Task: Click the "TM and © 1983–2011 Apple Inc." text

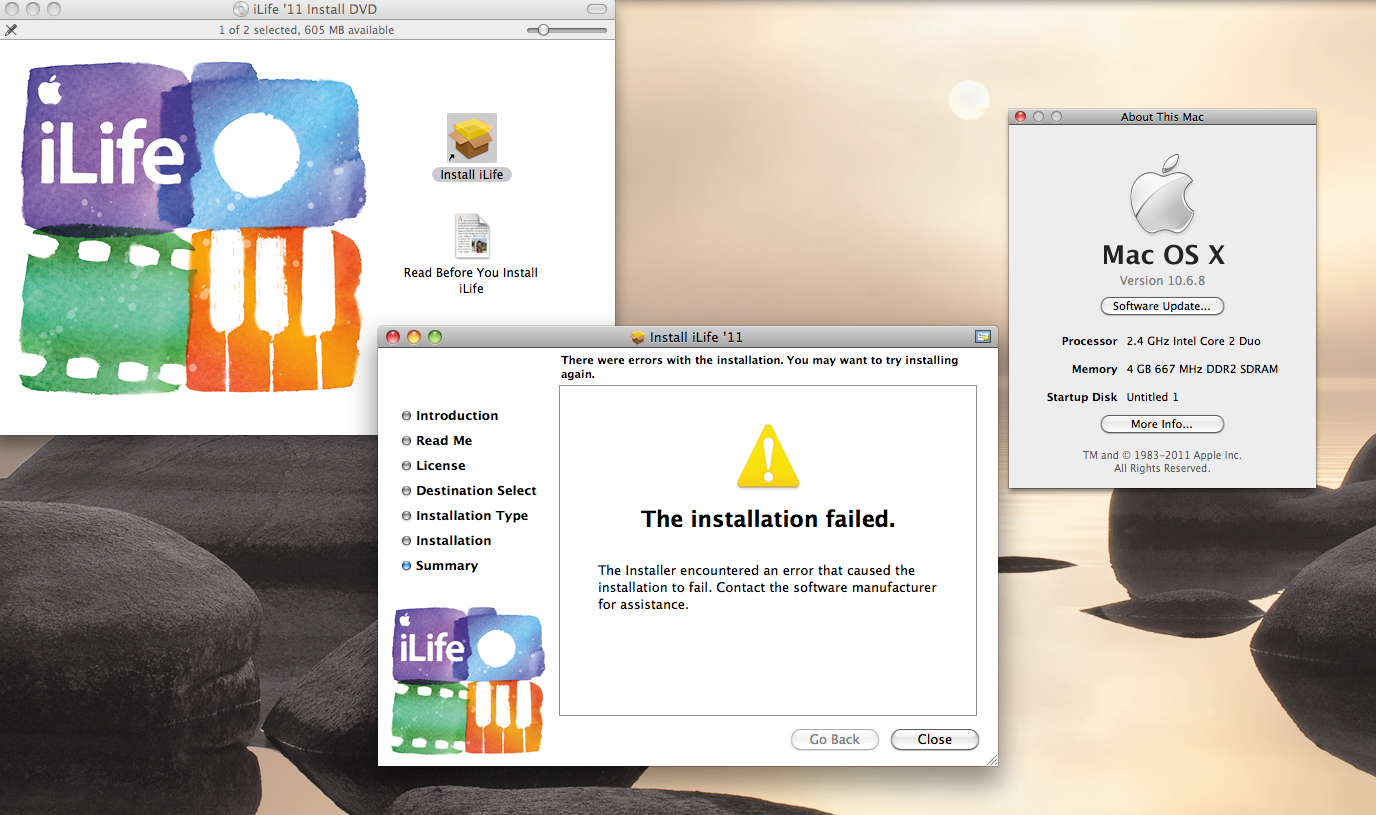Action: coord(1162,455)
